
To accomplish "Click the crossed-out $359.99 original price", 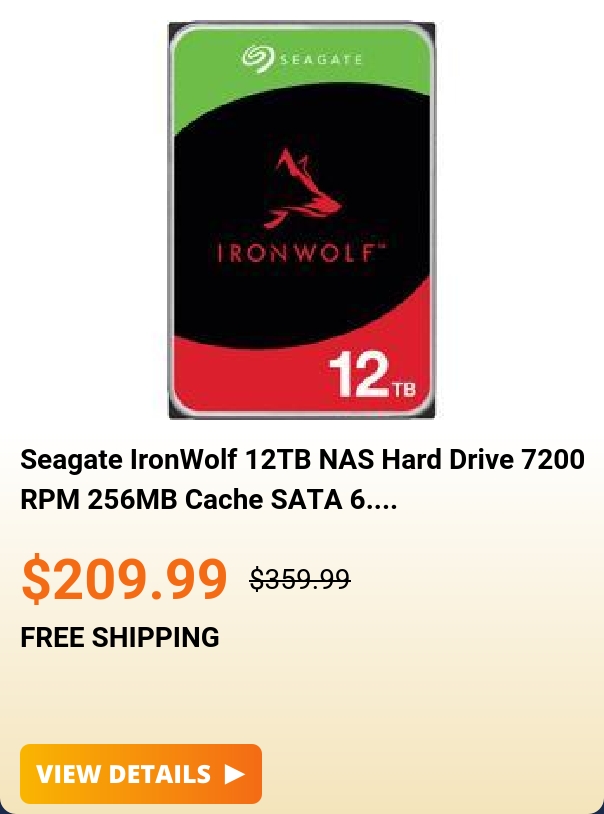I will [x=300, y=579].
